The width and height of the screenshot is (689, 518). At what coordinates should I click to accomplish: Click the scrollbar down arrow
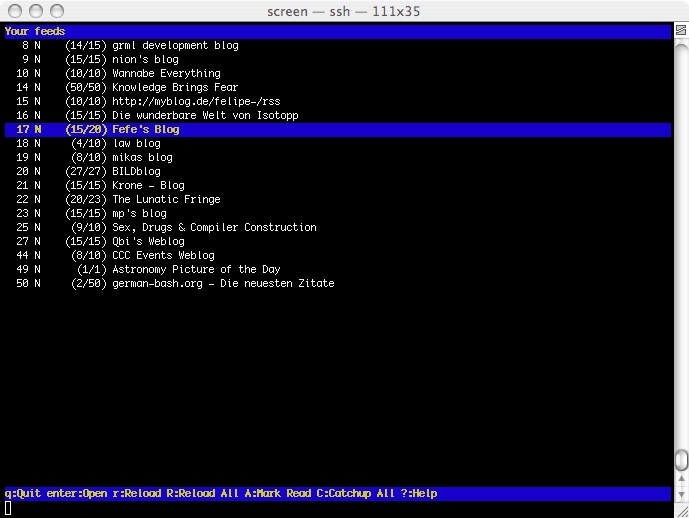681,494
